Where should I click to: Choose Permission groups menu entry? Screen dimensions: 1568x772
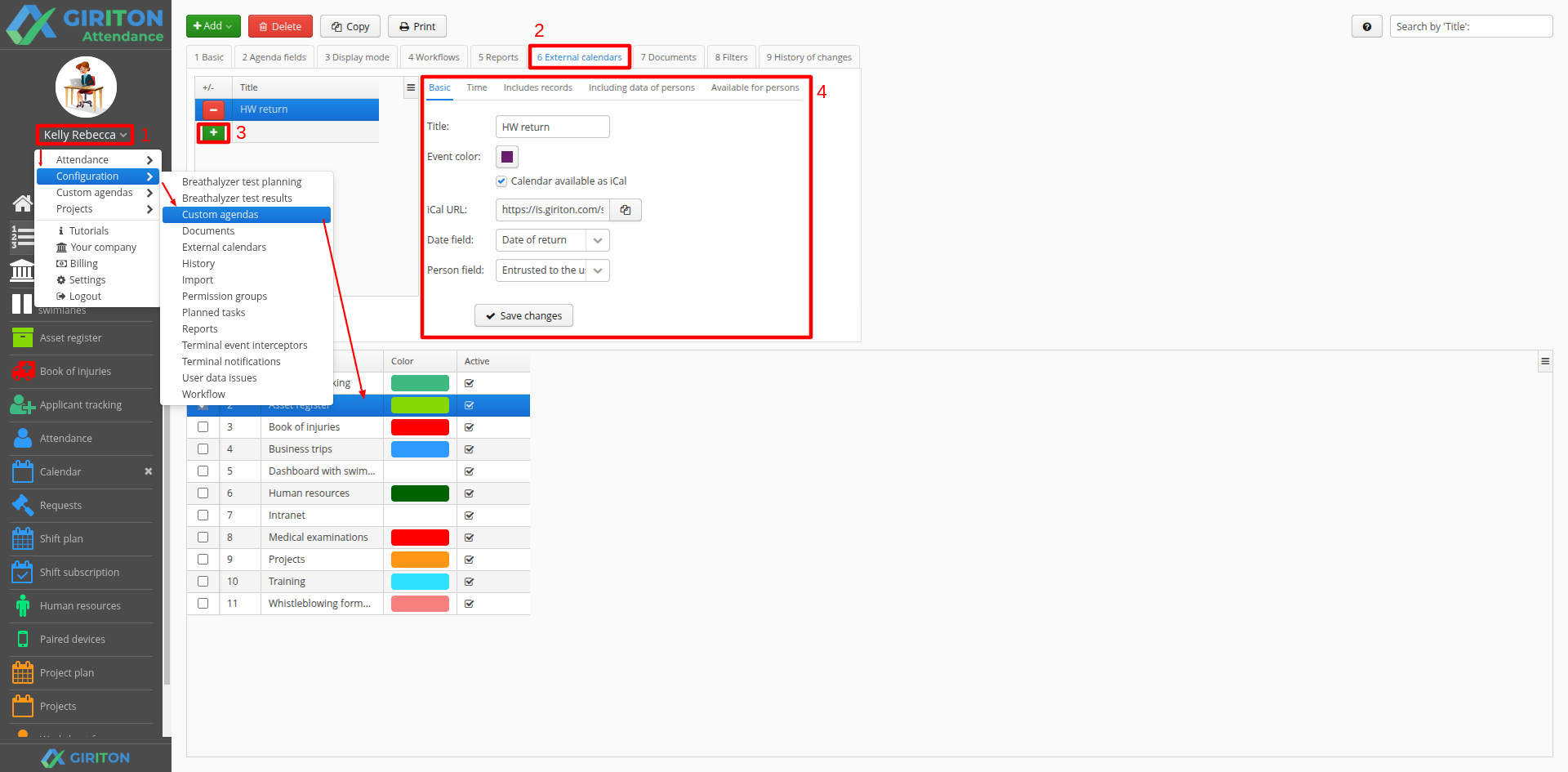225,297
